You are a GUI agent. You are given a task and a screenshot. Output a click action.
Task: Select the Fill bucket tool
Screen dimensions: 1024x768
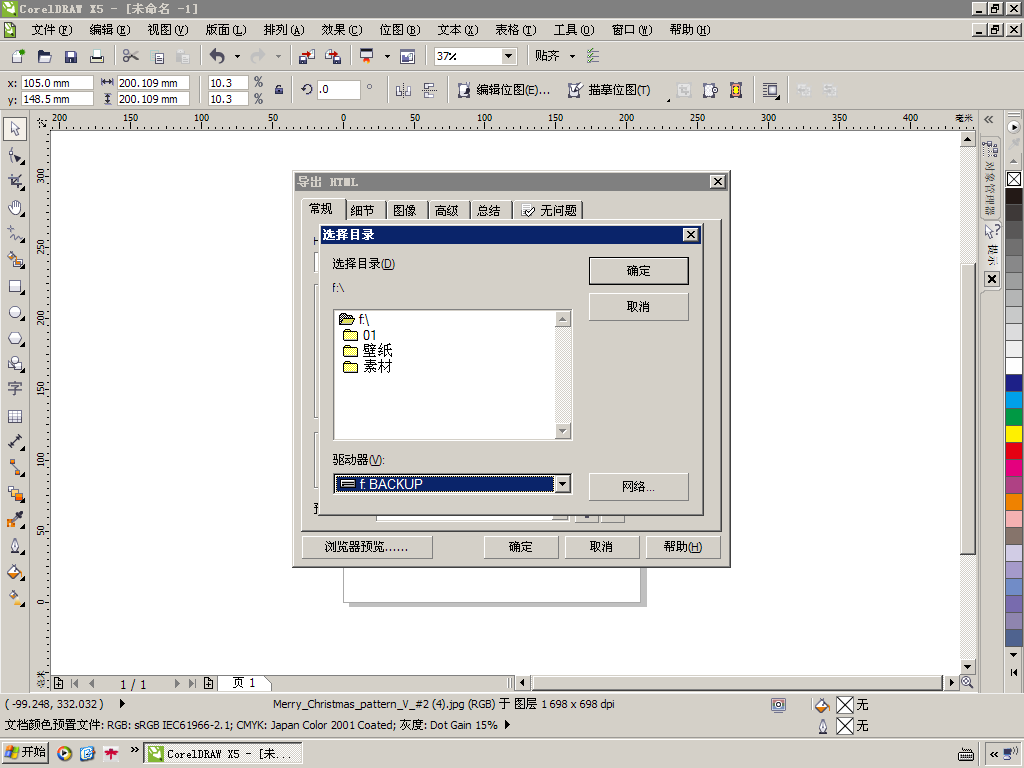click(15, 572)
